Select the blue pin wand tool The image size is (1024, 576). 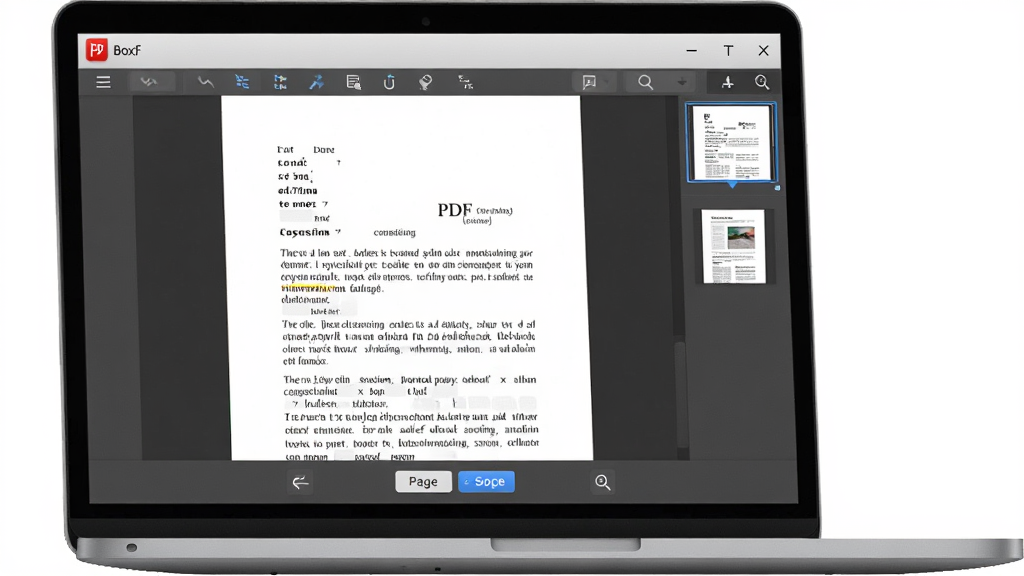[317, 82]
